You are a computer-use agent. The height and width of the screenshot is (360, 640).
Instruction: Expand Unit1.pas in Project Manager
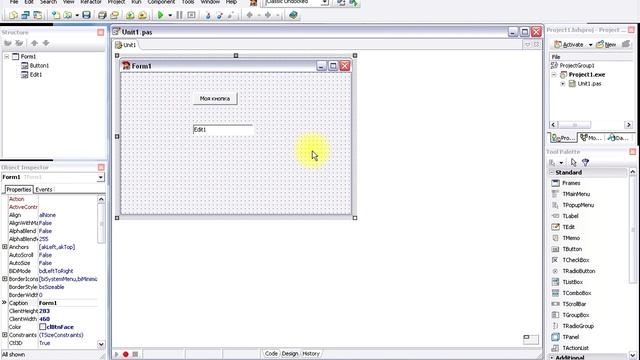click(x=562, y=84)
